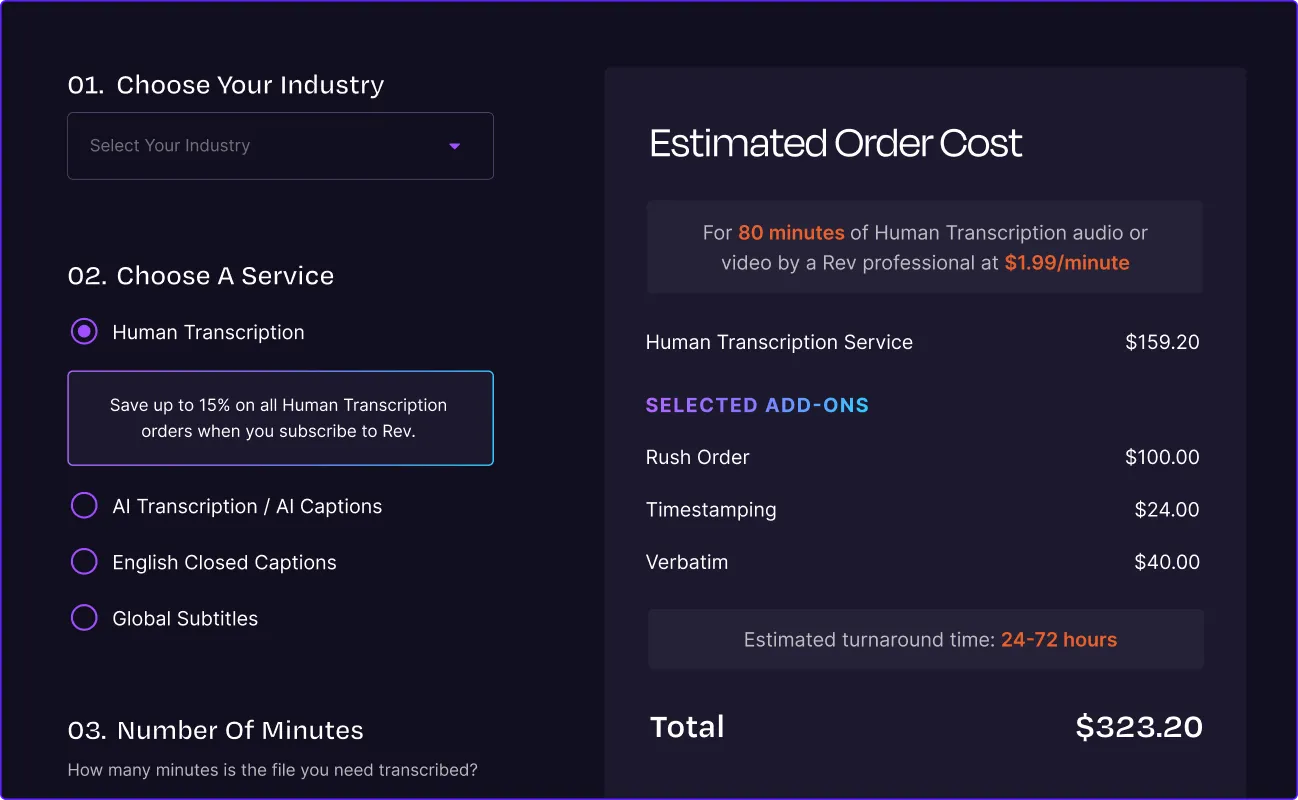Open the Select Your Industry dropdown

click(280, 146)
